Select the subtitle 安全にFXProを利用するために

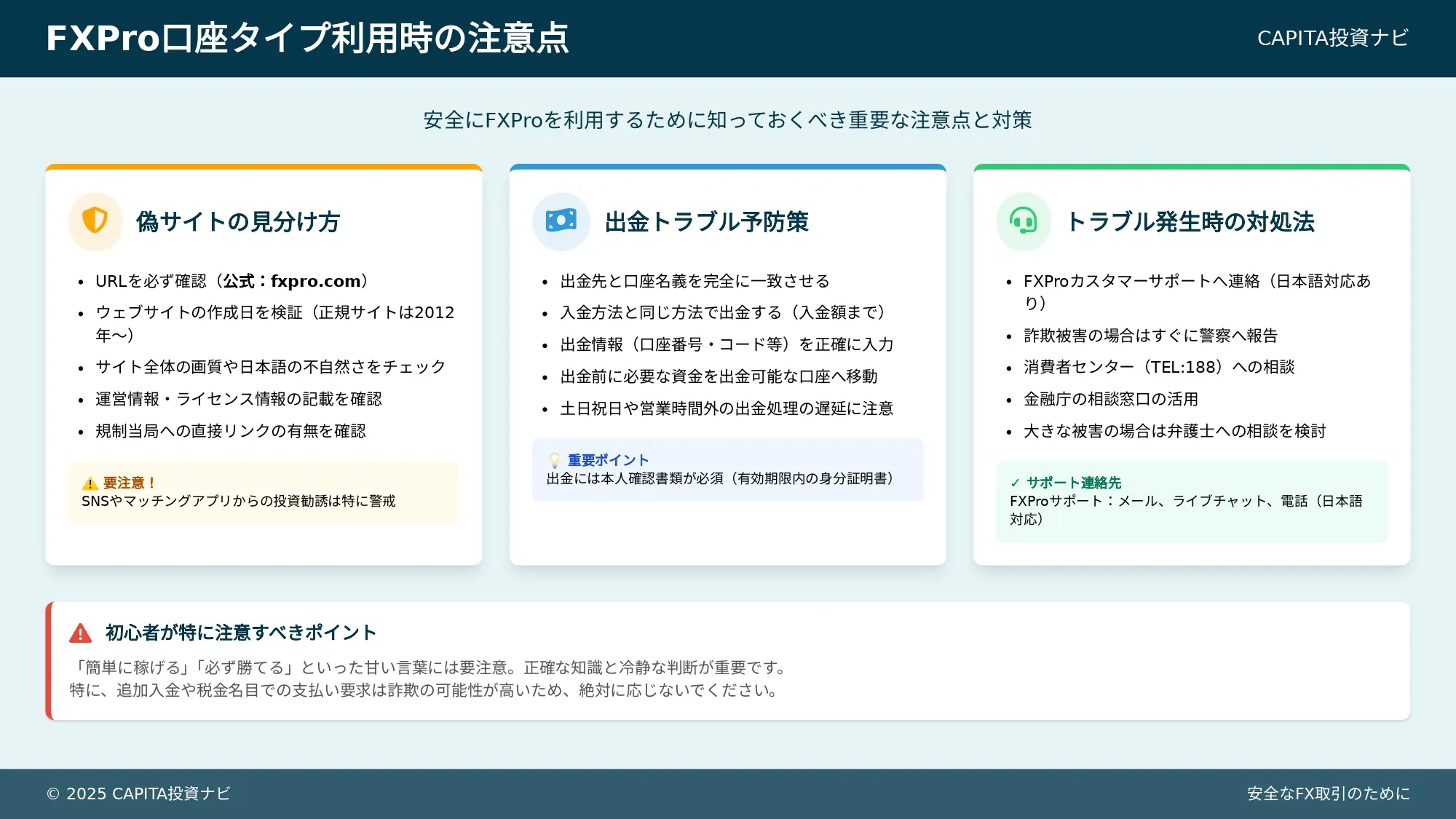[727, 120]
